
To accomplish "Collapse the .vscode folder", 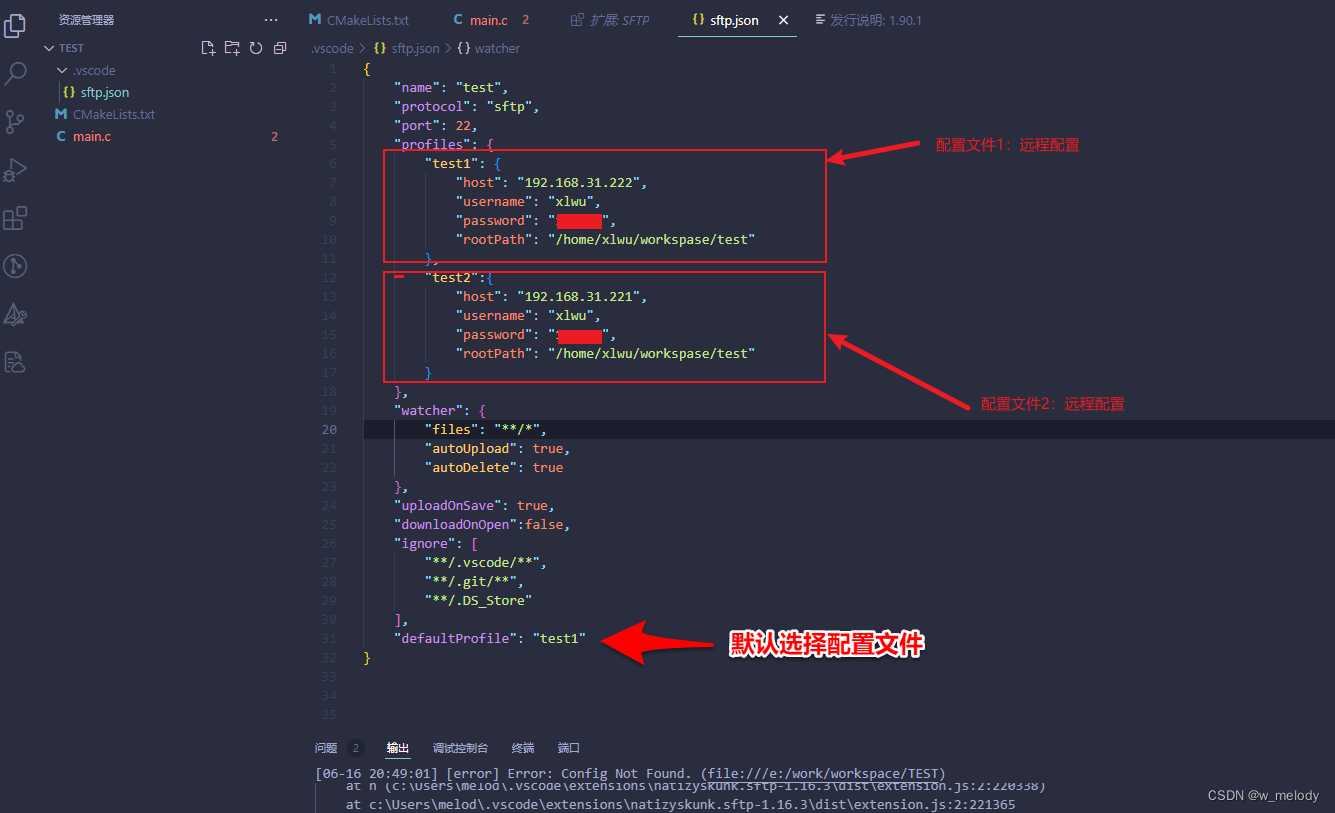I will [60, 70].
